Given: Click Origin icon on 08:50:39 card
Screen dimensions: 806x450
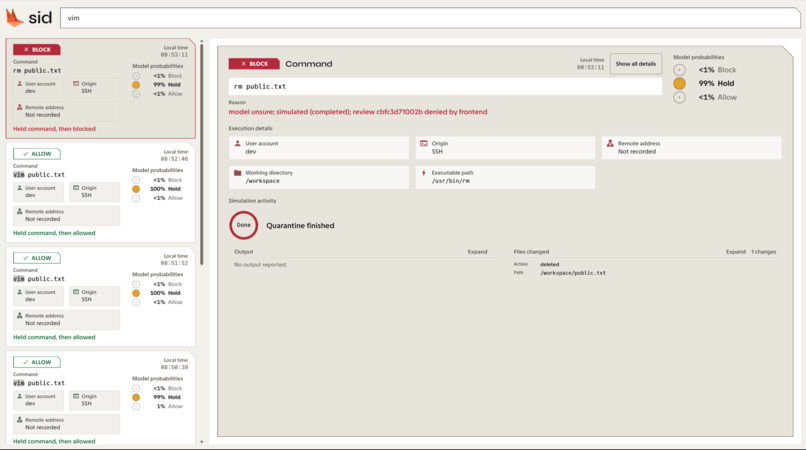Looking at the screenshot, I should [76, 396].
